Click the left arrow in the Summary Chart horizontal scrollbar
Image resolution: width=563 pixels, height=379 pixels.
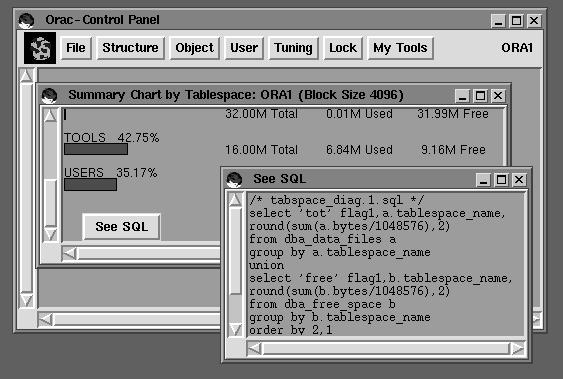[x=69, y=253]
